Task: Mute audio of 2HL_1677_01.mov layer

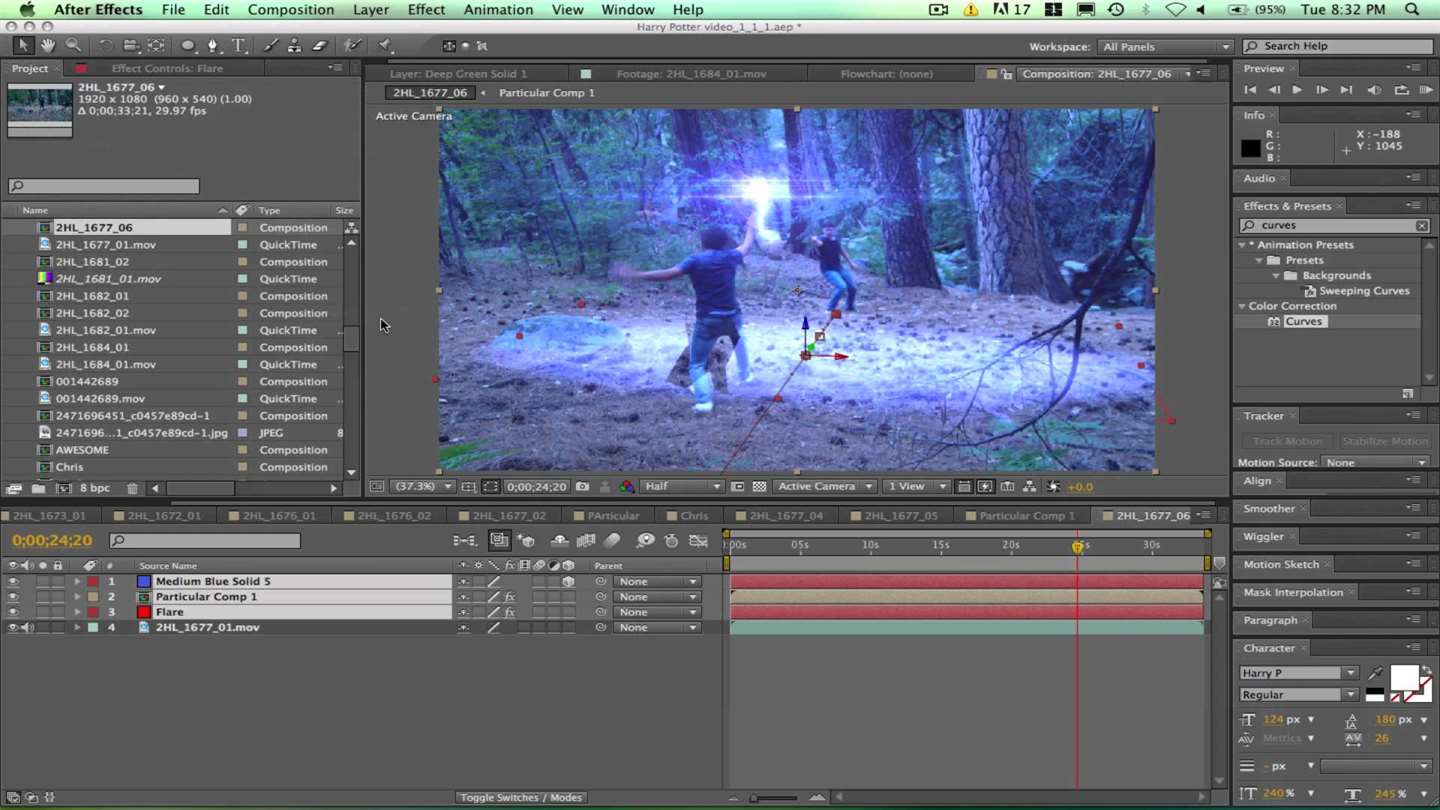Action: pos(27,628)
